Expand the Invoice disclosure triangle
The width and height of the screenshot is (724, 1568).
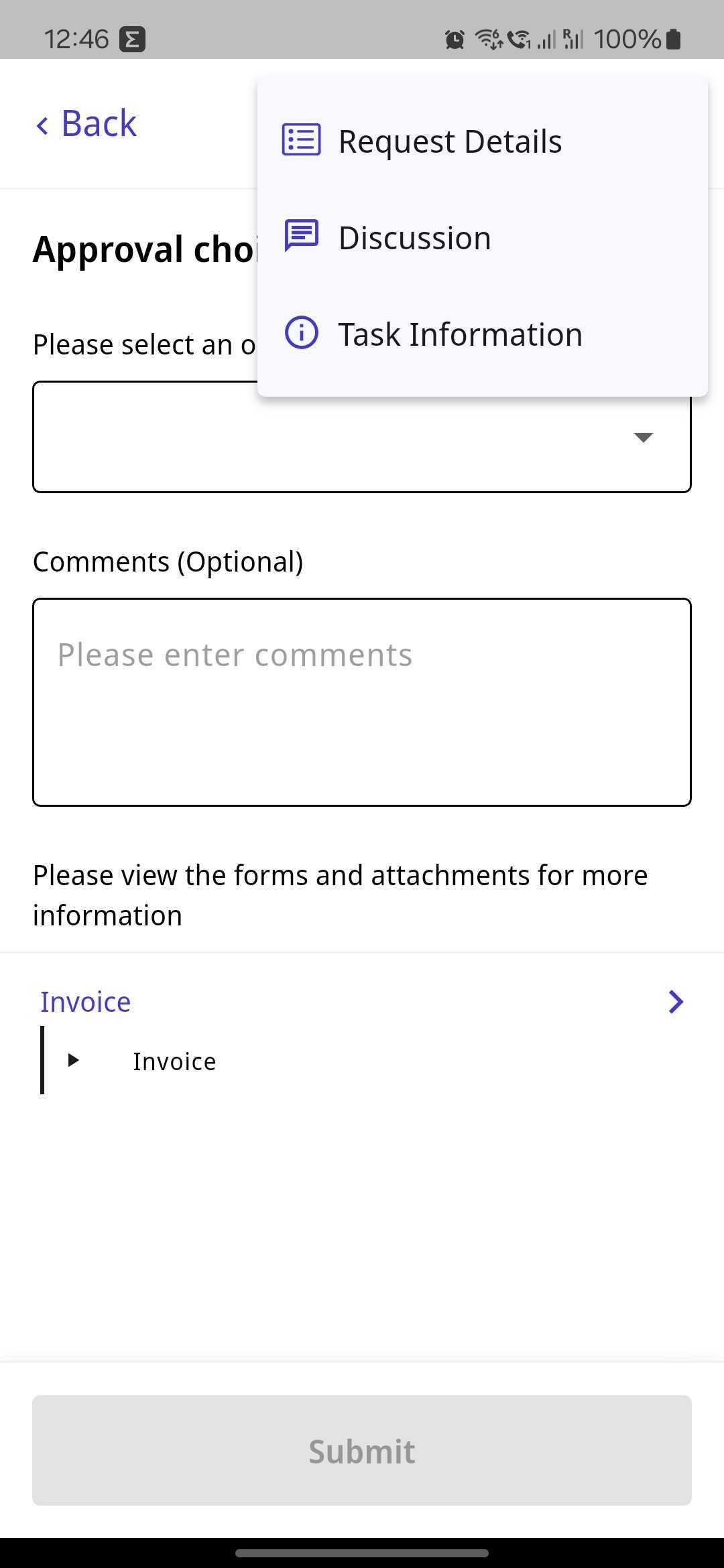pyautogui.click(x=74, y=1061)
